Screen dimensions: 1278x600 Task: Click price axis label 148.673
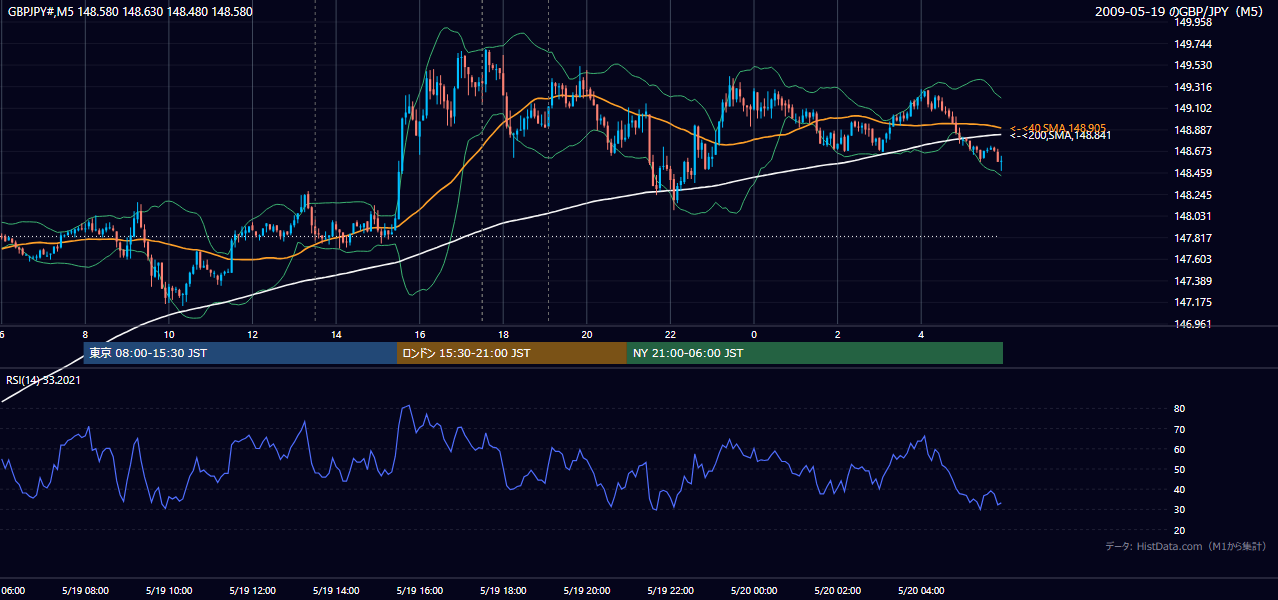(1193, 151)
